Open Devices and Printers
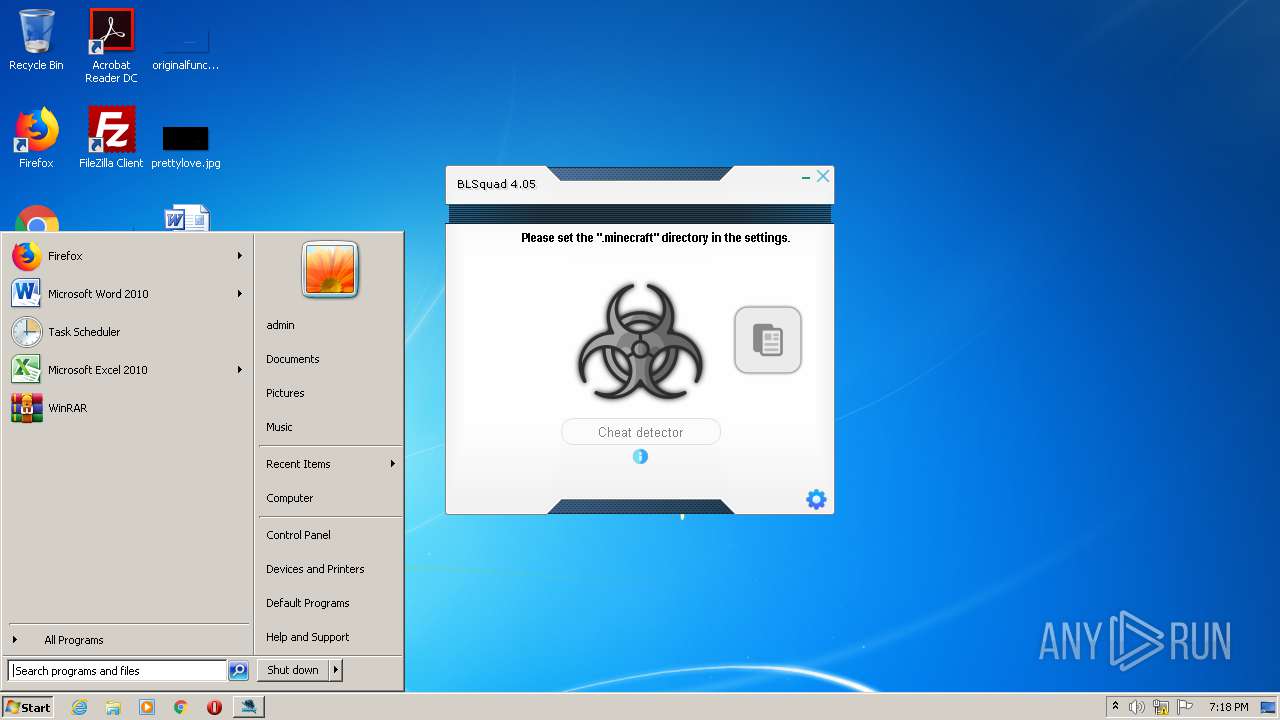The image size is (1280, 720). pos(315,569)
